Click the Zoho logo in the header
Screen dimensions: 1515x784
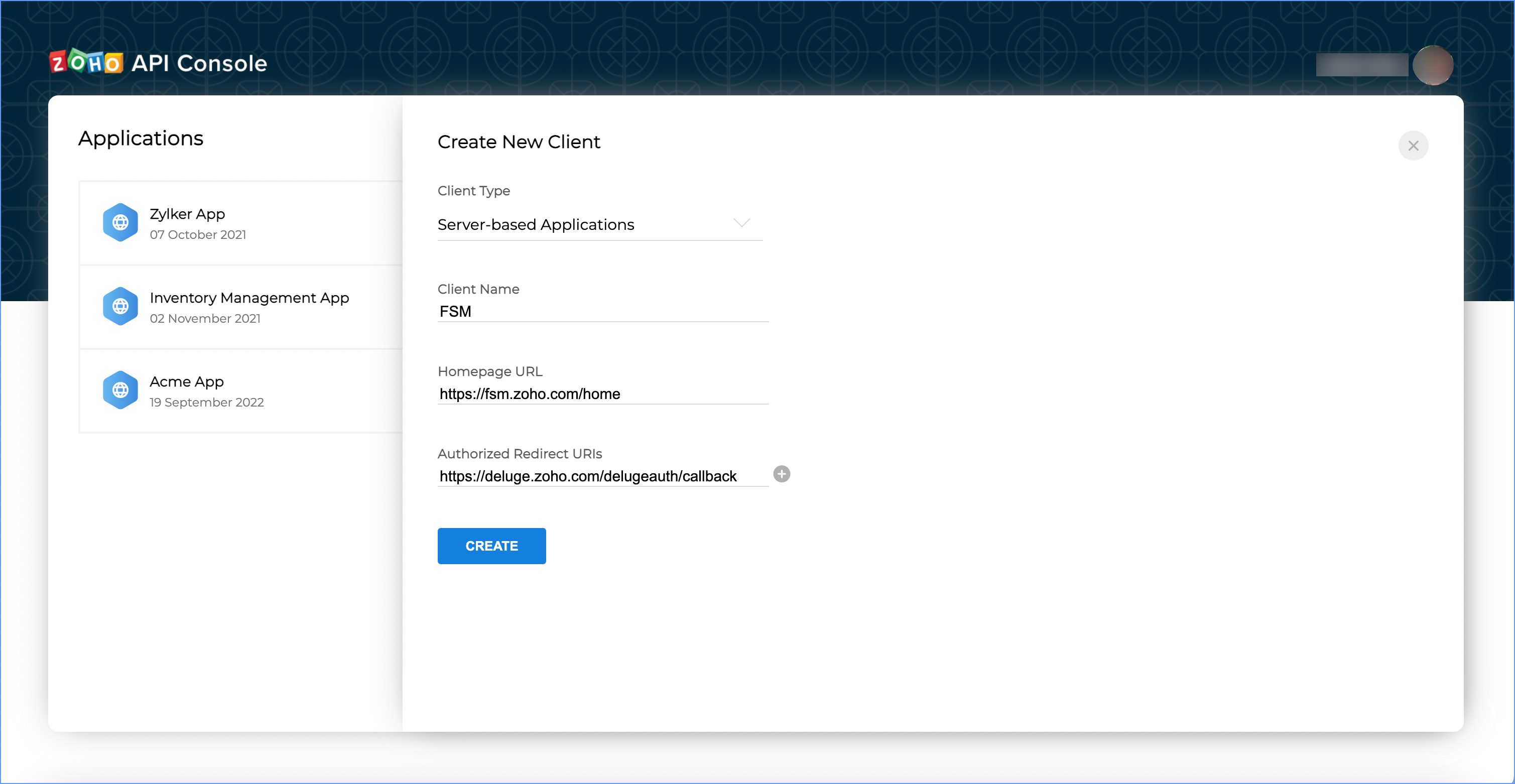point(86,62)
